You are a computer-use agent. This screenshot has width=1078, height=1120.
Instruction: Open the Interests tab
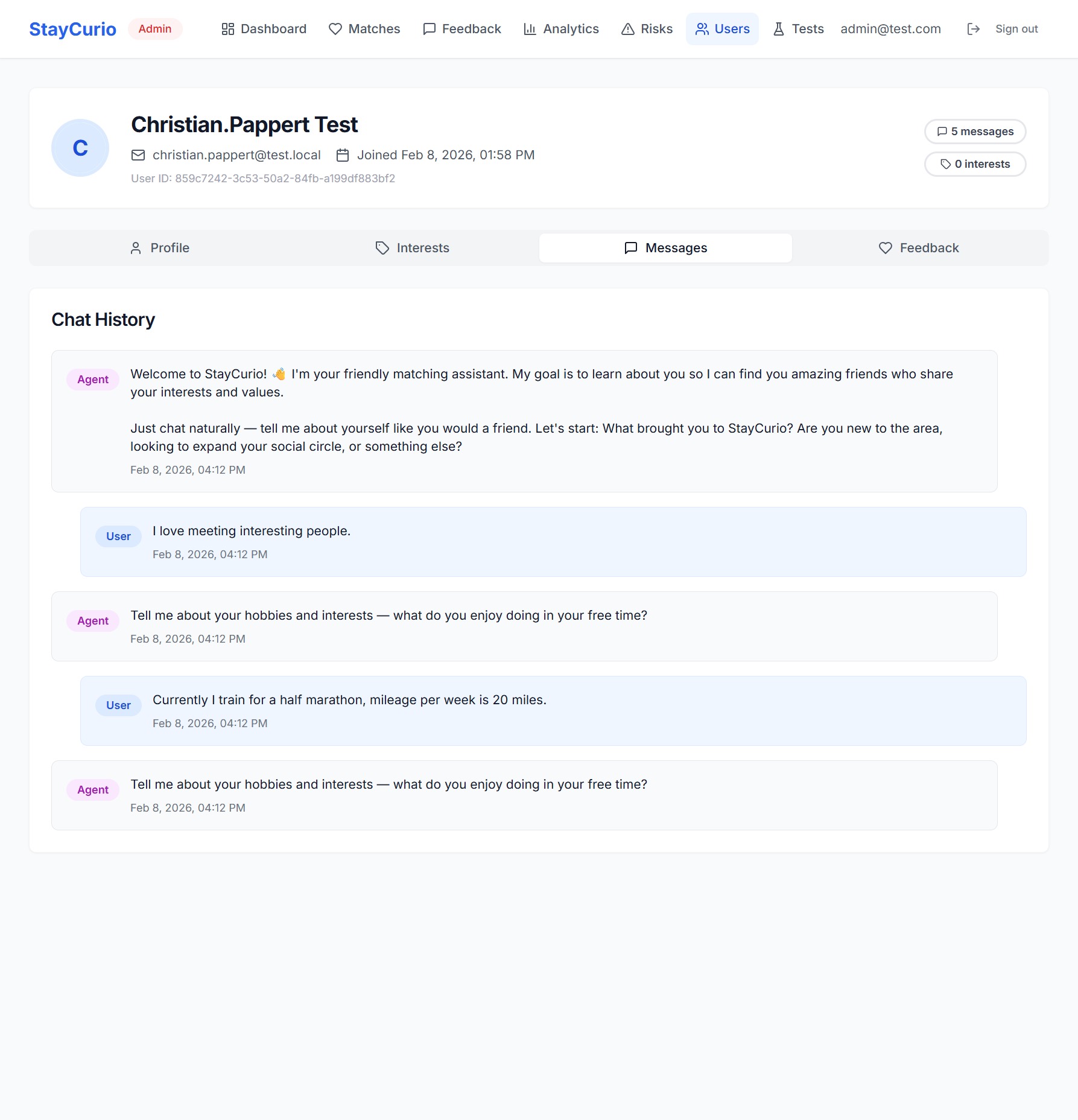coord(413,248)
